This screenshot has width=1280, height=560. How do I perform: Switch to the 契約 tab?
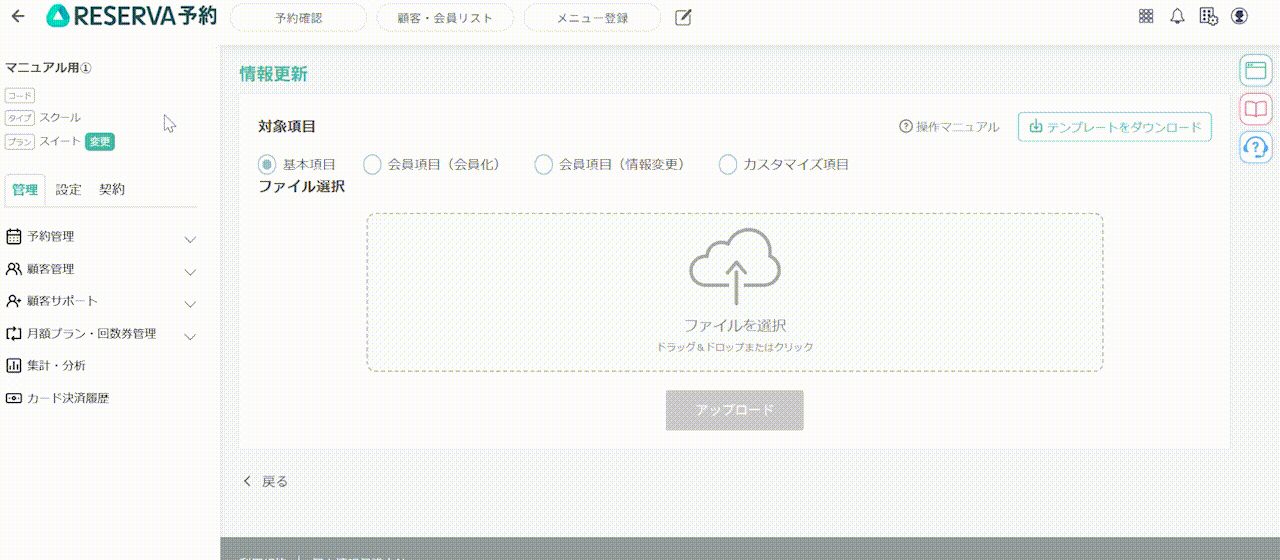coord(112,189)
